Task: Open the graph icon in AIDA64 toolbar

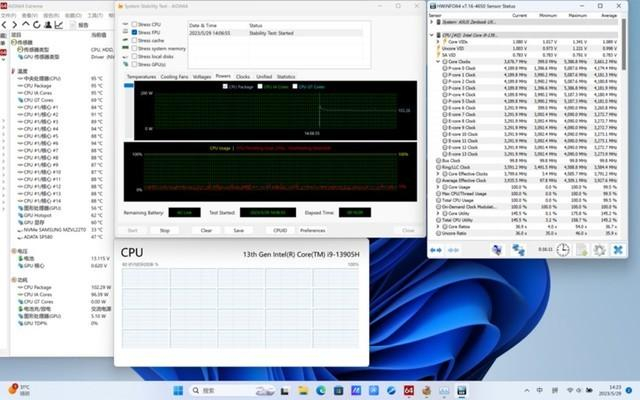Action: [59, 25]
